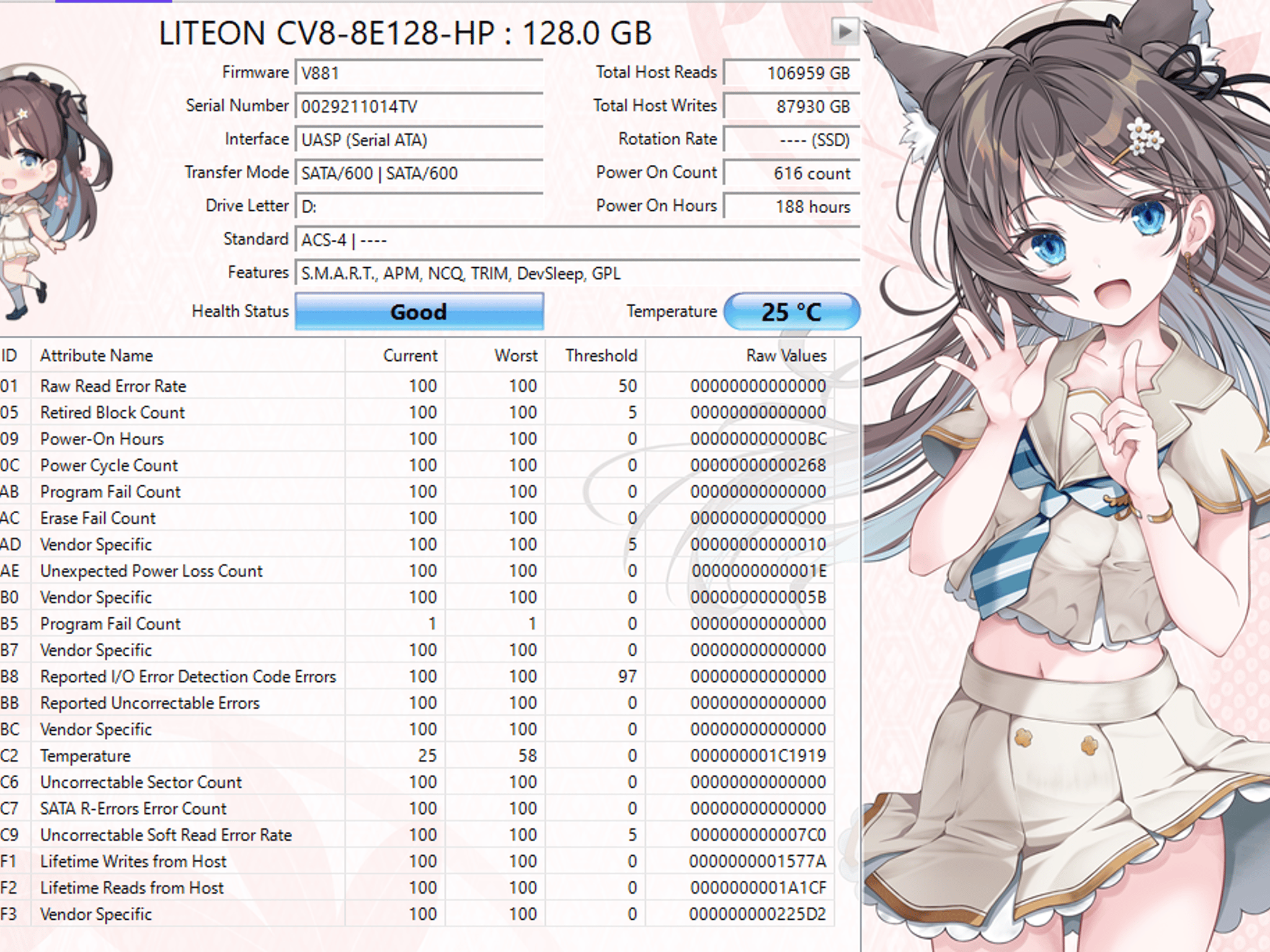Click the Standard field ACS-4
The width and height of the screenshot is (1270, 952).
pos(577,240)
